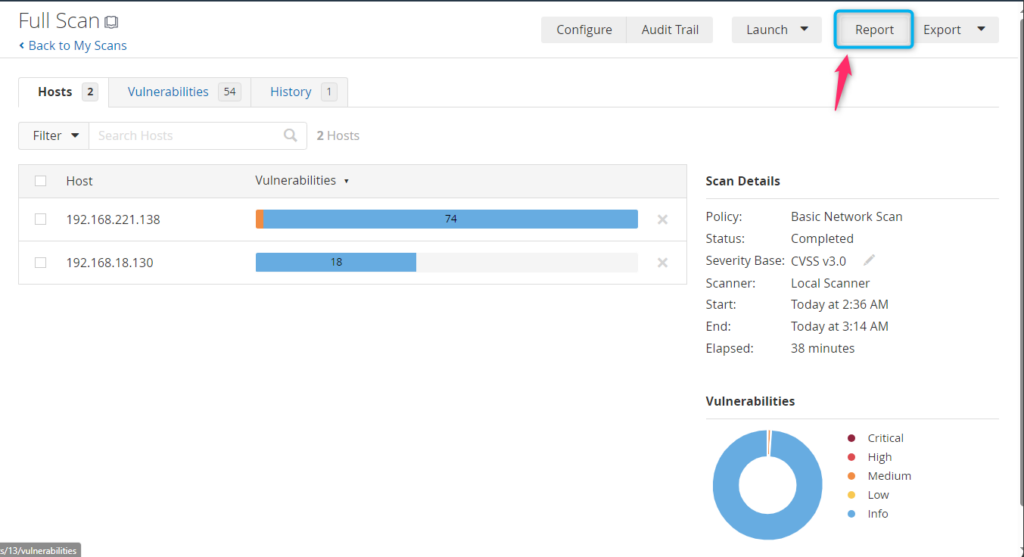Click the blue vulnerability bar showing 74
The height and width of the screenshot is (557, 1024).
[x=450, y=219]
